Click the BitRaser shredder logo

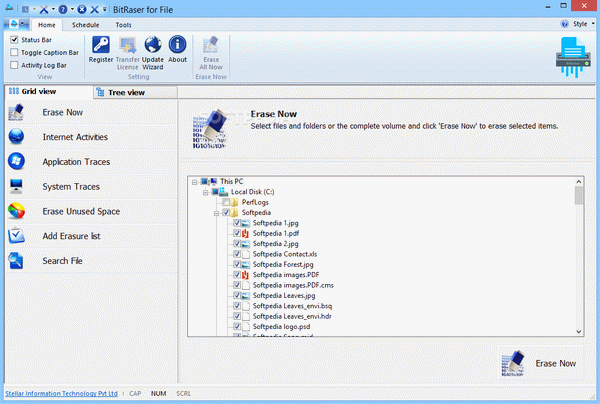coord(573,56)
